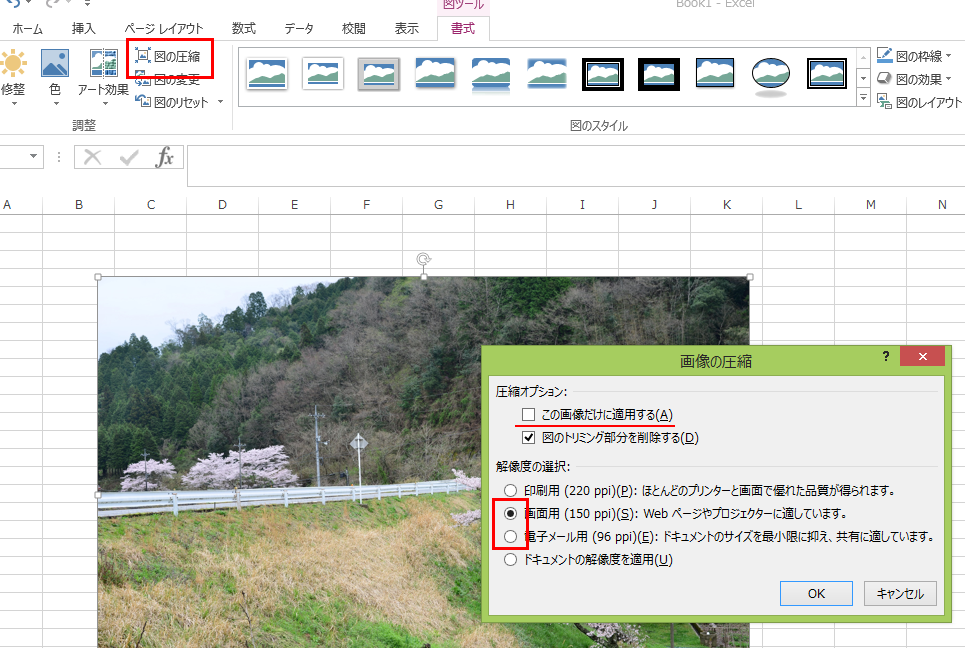The image size is (965, 648).
Task: Select 印刷用 (220 ppi) radio option
Action: point(510,490)
